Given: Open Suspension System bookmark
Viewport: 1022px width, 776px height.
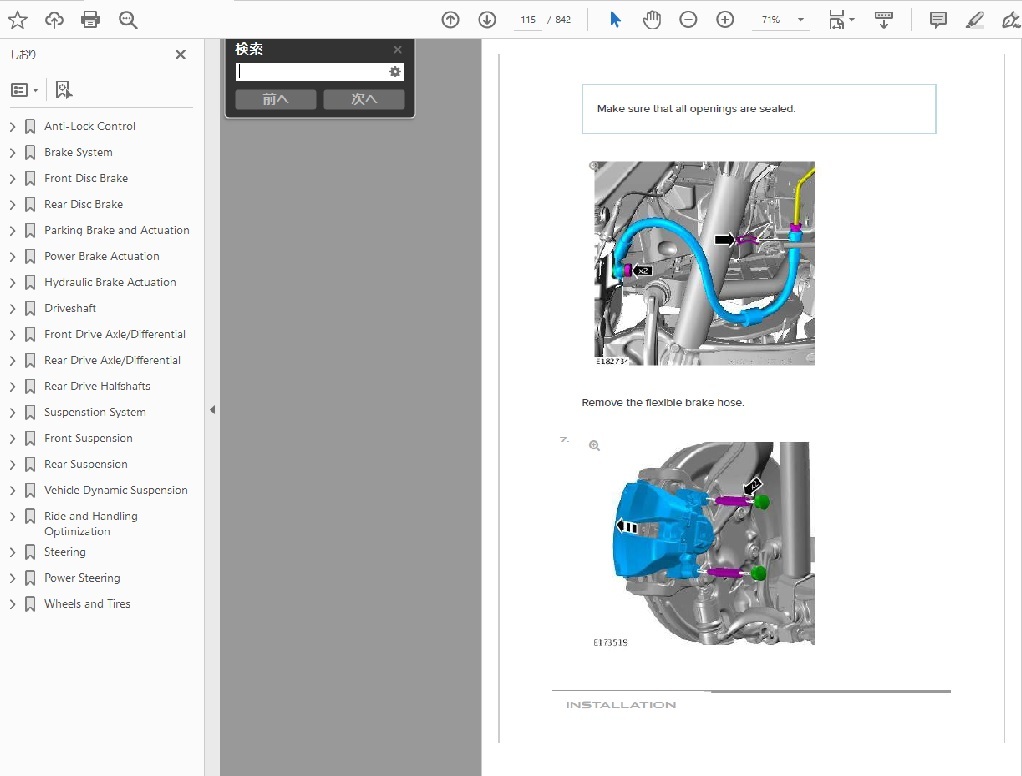Looking at the screenshot, I should (95, 412).
